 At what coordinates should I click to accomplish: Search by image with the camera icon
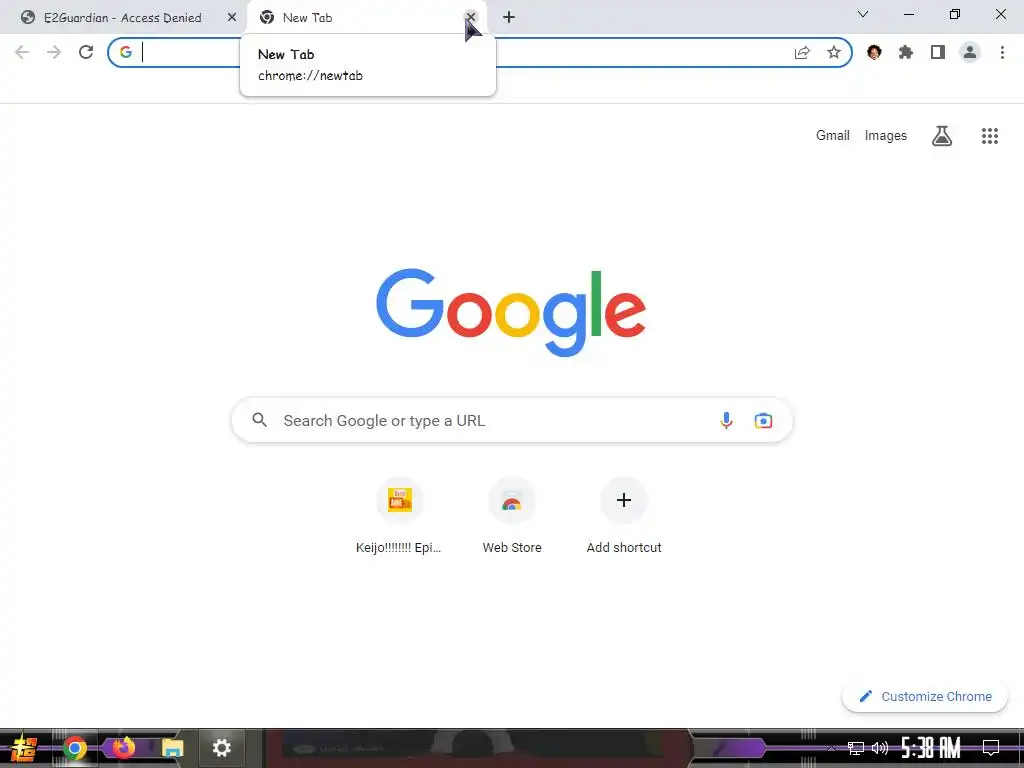pos(763,421)
